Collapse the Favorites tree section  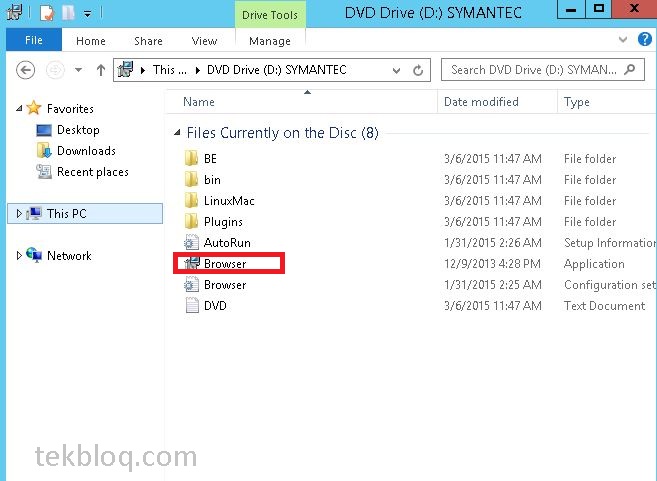click(x=19, y=109)
